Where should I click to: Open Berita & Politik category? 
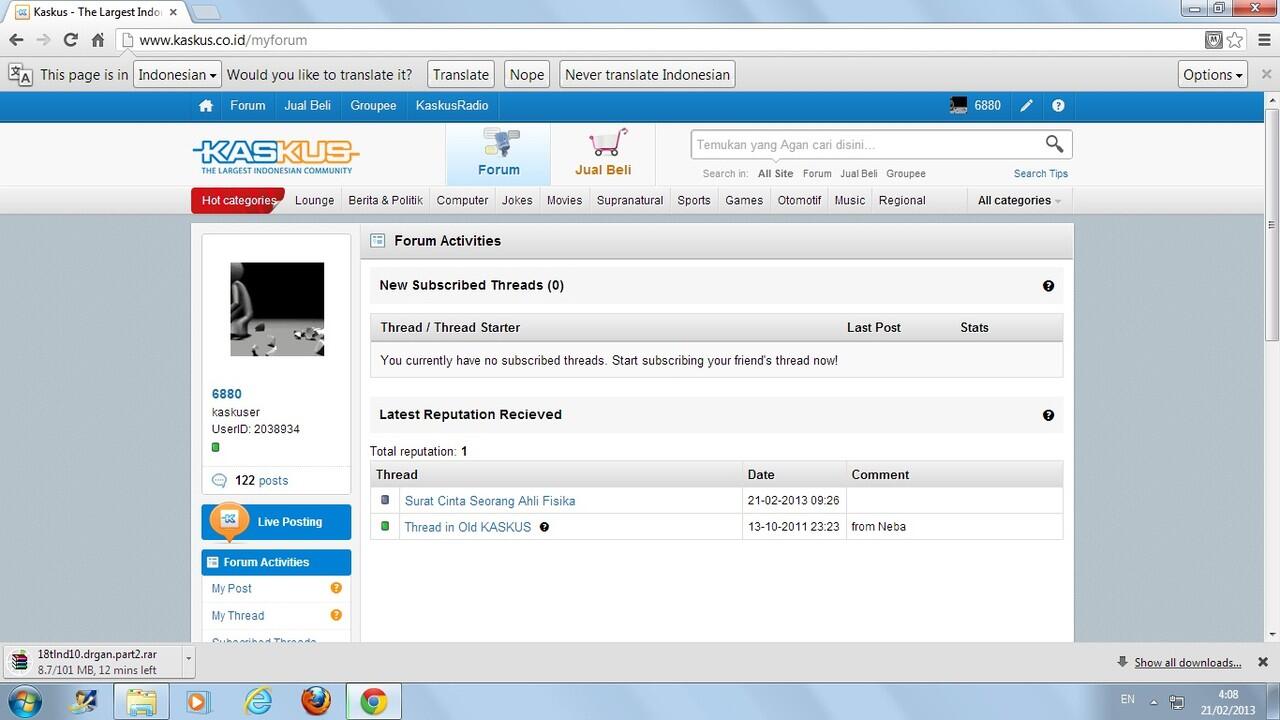tap(385, 200)
